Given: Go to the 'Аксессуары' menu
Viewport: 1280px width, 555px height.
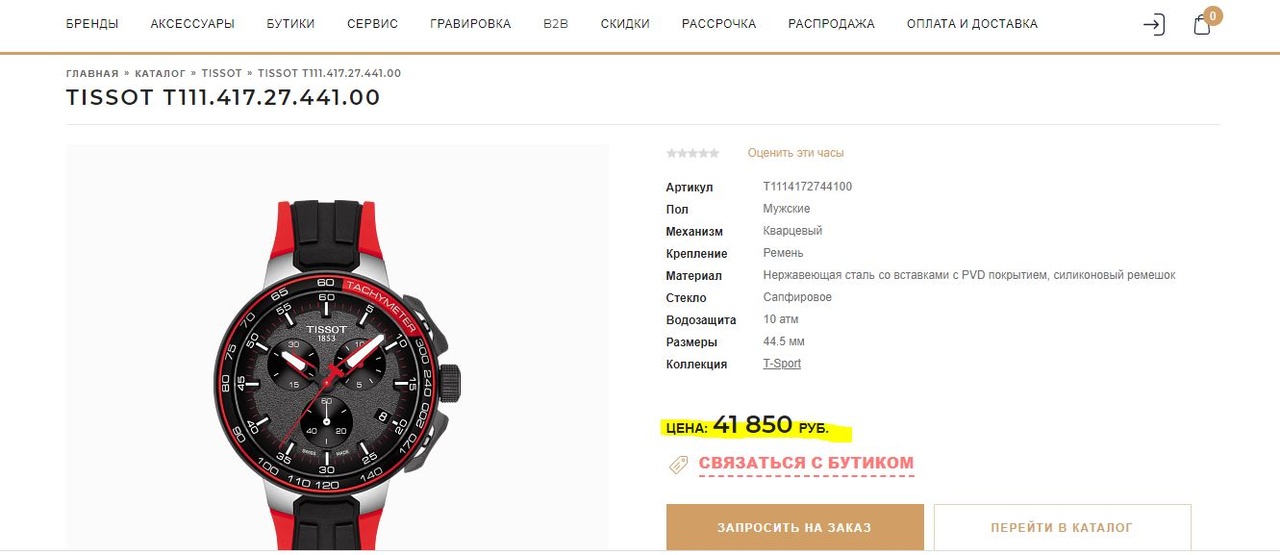Looking at the screenshot, I should [x=193, y=23].
